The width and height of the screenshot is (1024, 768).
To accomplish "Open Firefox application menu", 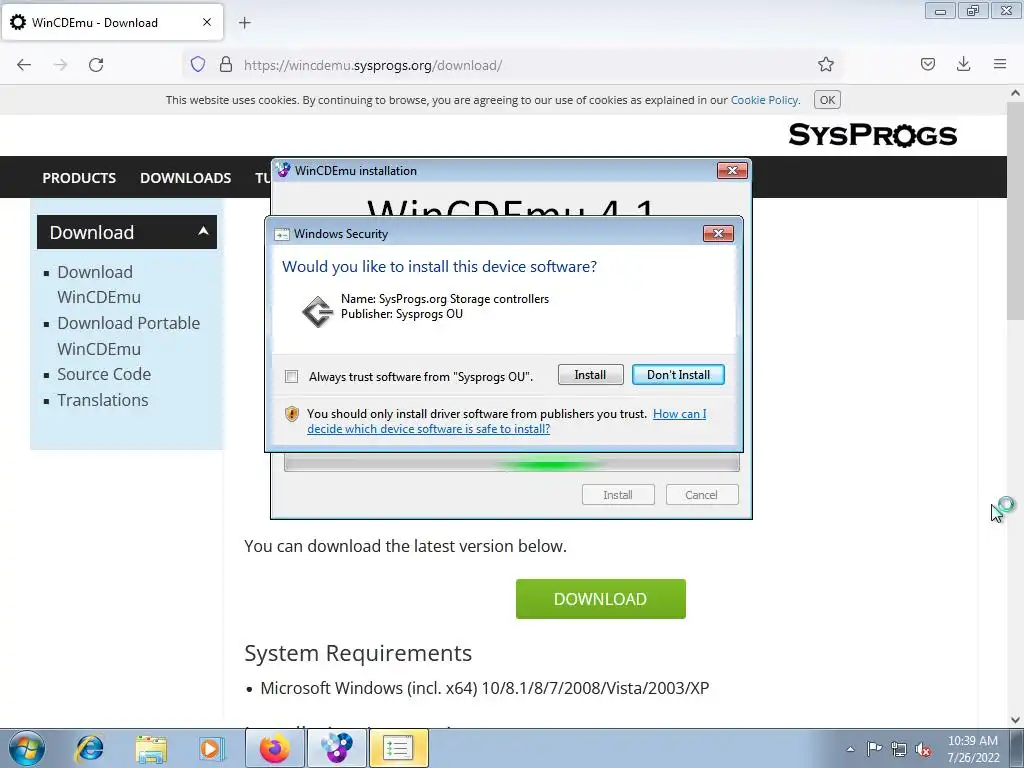I will (1000, 64).
